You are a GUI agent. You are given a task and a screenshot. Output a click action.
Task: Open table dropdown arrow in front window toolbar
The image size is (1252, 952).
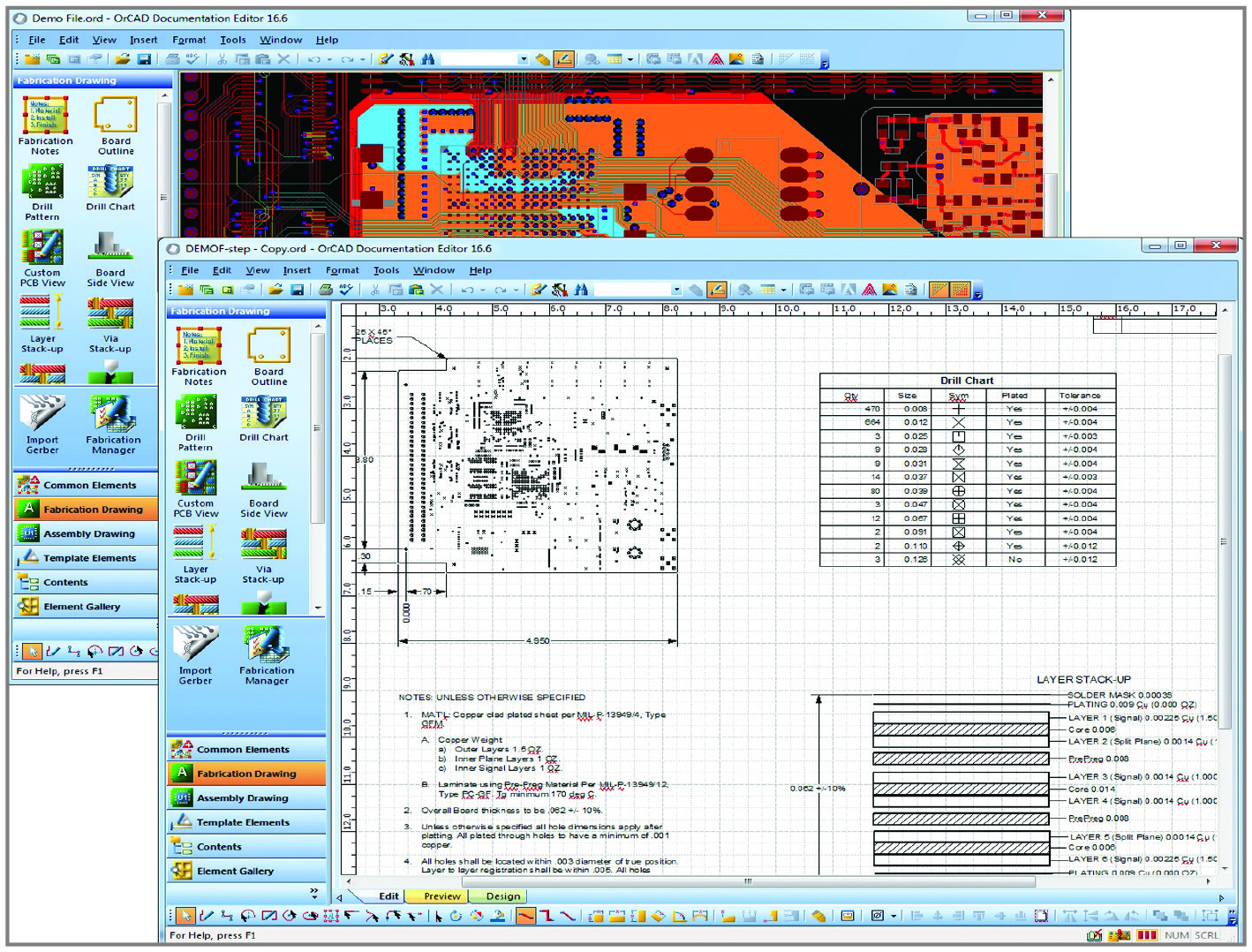click(783, 291)
